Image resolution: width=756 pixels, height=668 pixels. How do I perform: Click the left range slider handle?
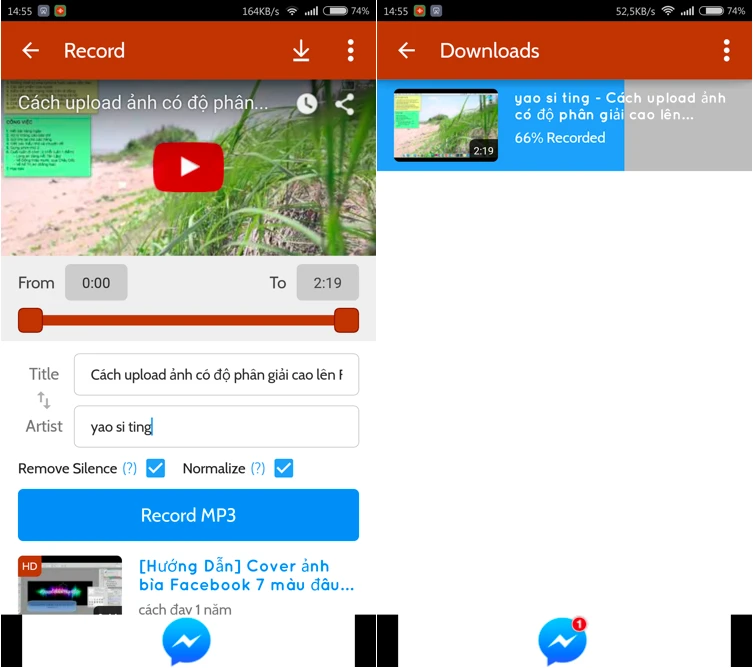pos(30,320)
